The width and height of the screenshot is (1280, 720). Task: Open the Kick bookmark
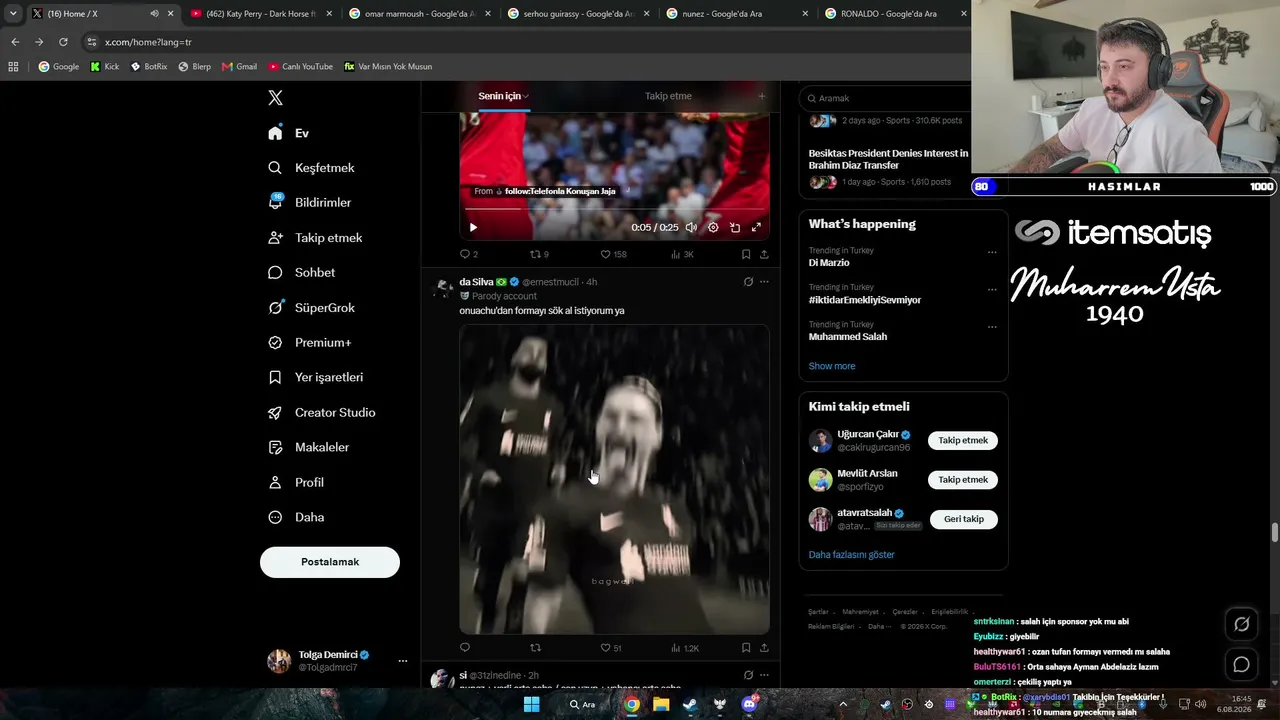pyautogui.click(x=105, y=67)
